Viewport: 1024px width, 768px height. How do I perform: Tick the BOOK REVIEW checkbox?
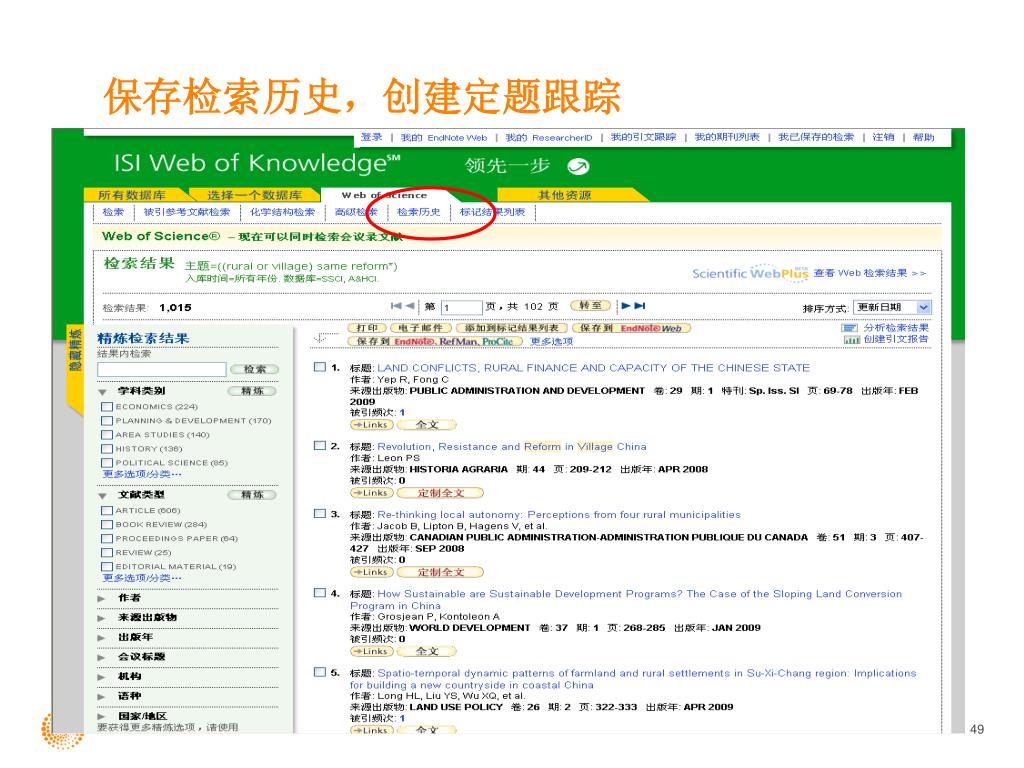[107, 524]
